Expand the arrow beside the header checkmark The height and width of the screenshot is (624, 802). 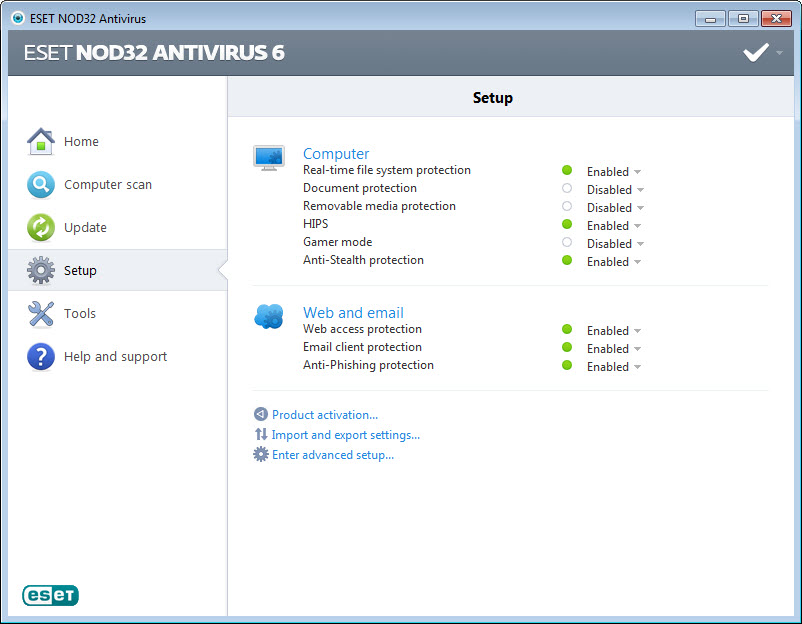click(x=779, y=53)
